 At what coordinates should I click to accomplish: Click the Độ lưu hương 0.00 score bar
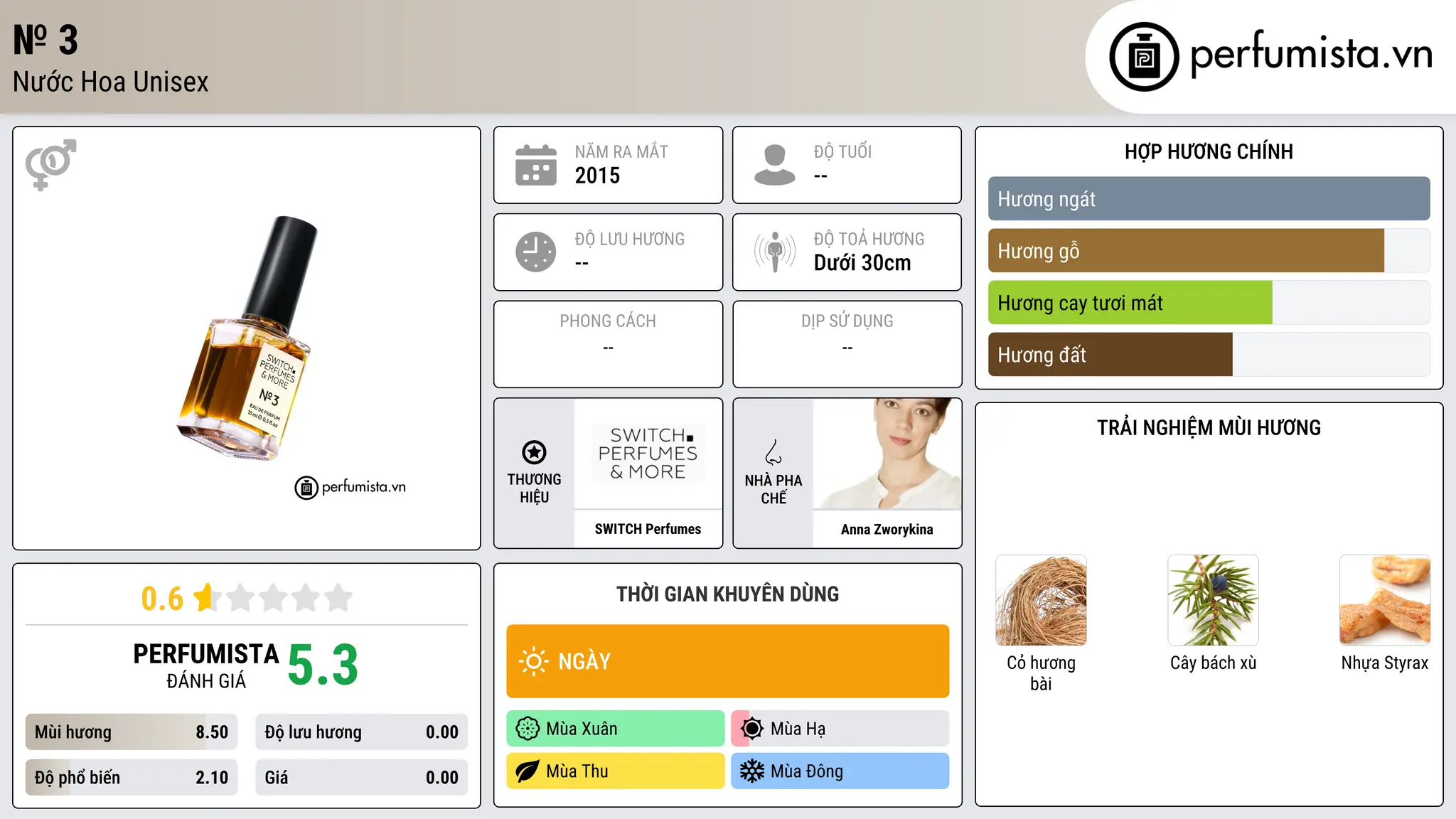(362, 732)
